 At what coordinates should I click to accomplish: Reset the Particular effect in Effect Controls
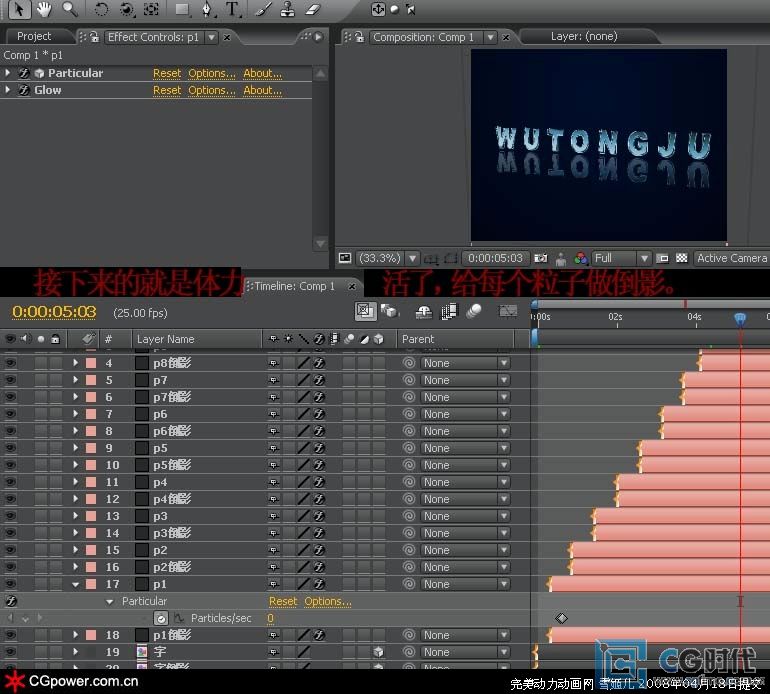pos(167,74)
